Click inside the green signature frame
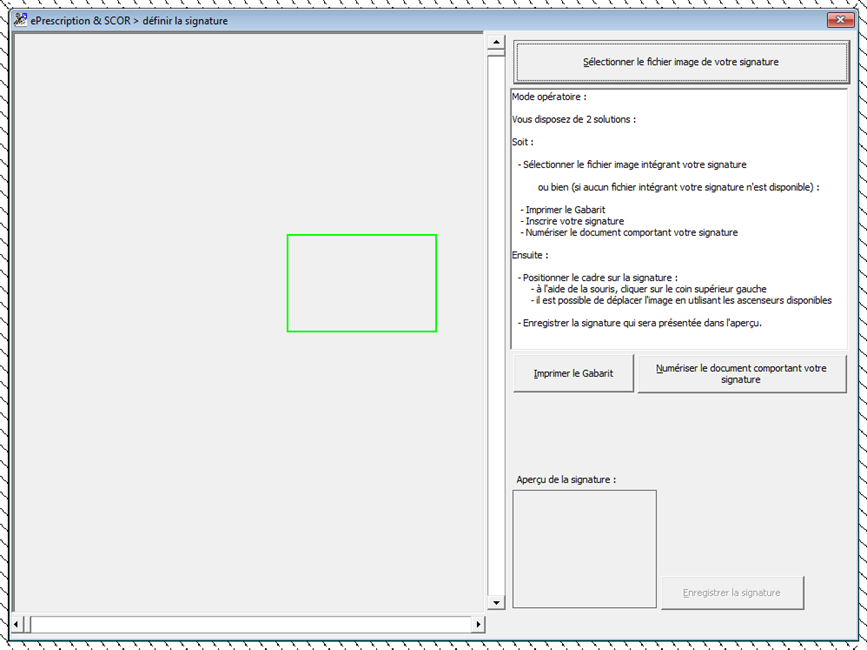867x650 pixels. click(x=362, y=283)
